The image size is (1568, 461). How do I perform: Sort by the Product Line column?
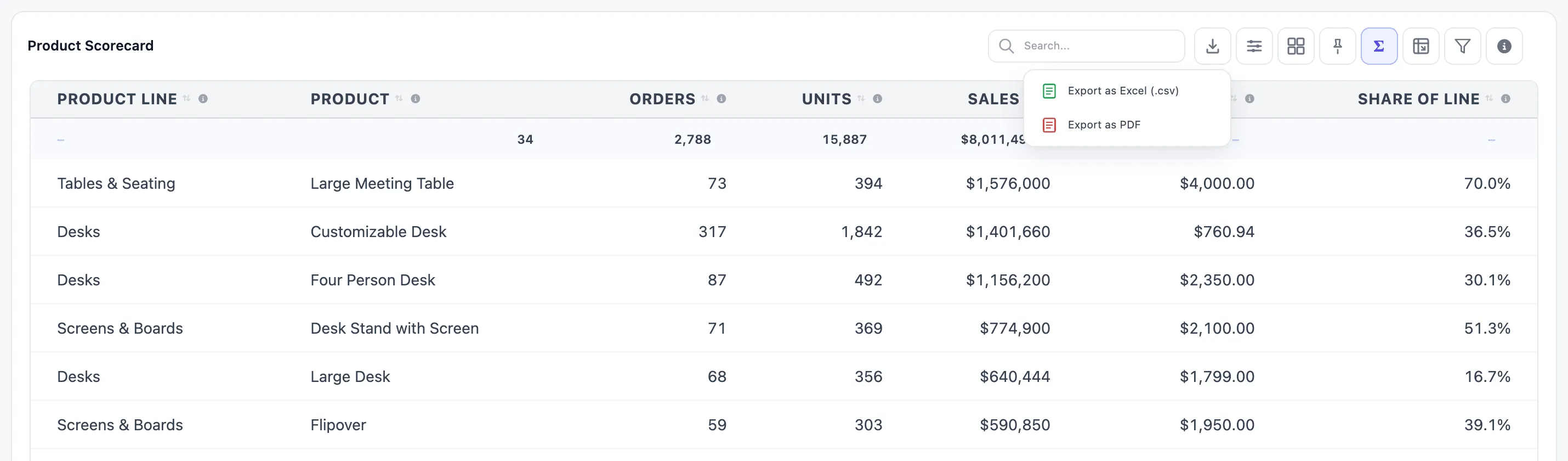[186, 99]
